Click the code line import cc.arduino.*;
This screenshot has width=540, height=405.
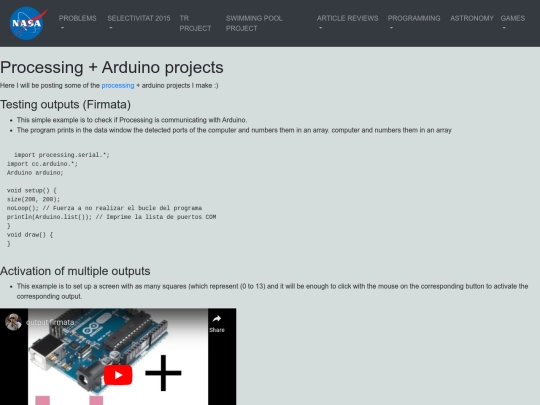point(42,164)
